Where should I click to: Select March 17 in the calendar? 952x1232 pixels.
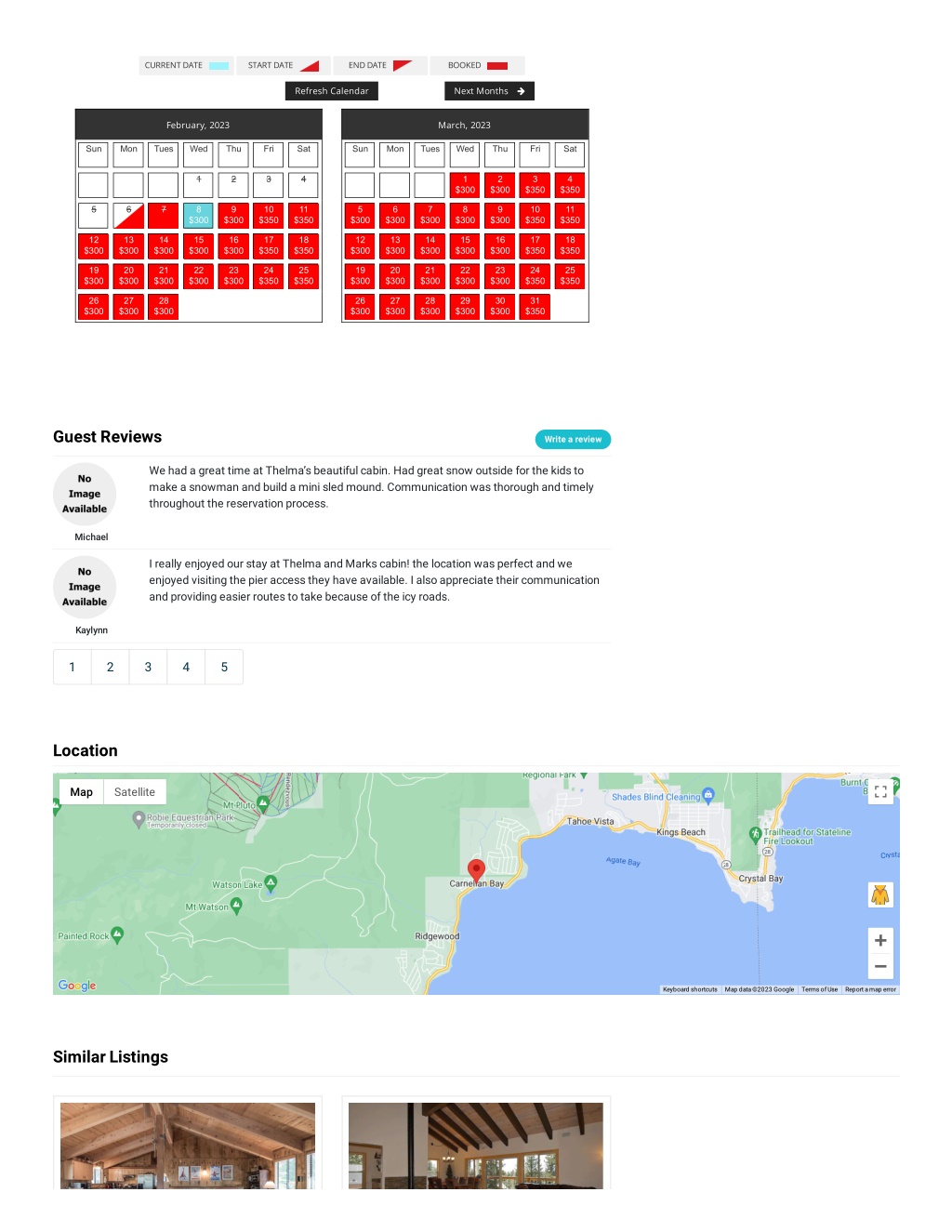535,246
